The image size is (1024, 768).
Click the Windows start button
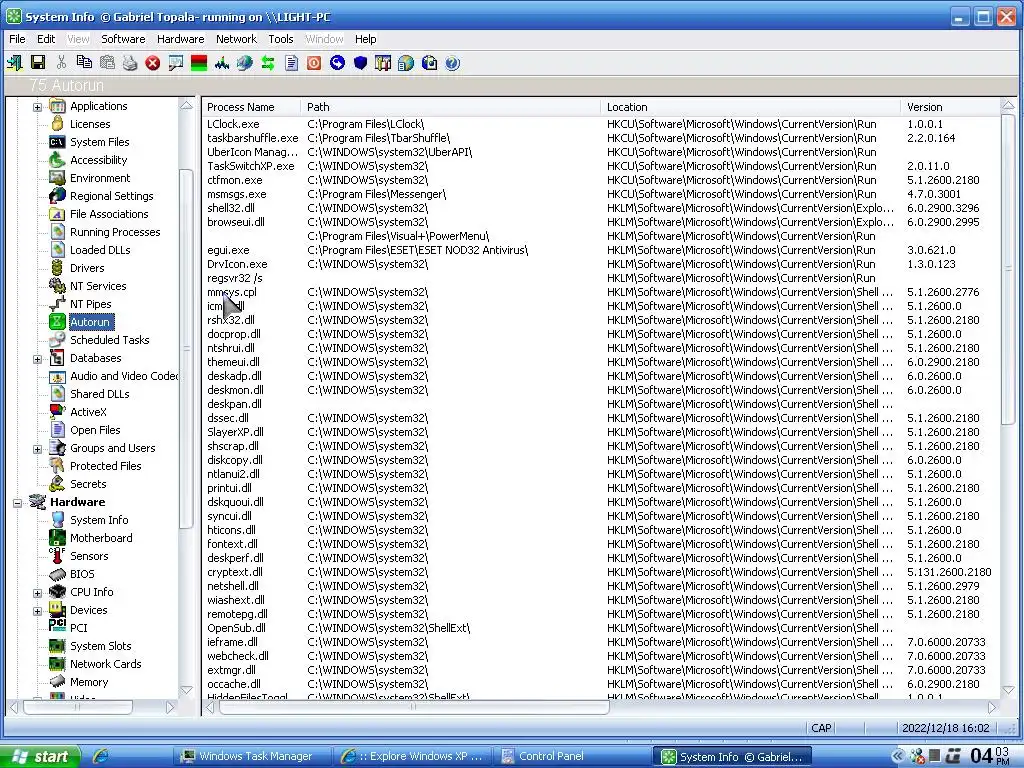click(39, 756)
